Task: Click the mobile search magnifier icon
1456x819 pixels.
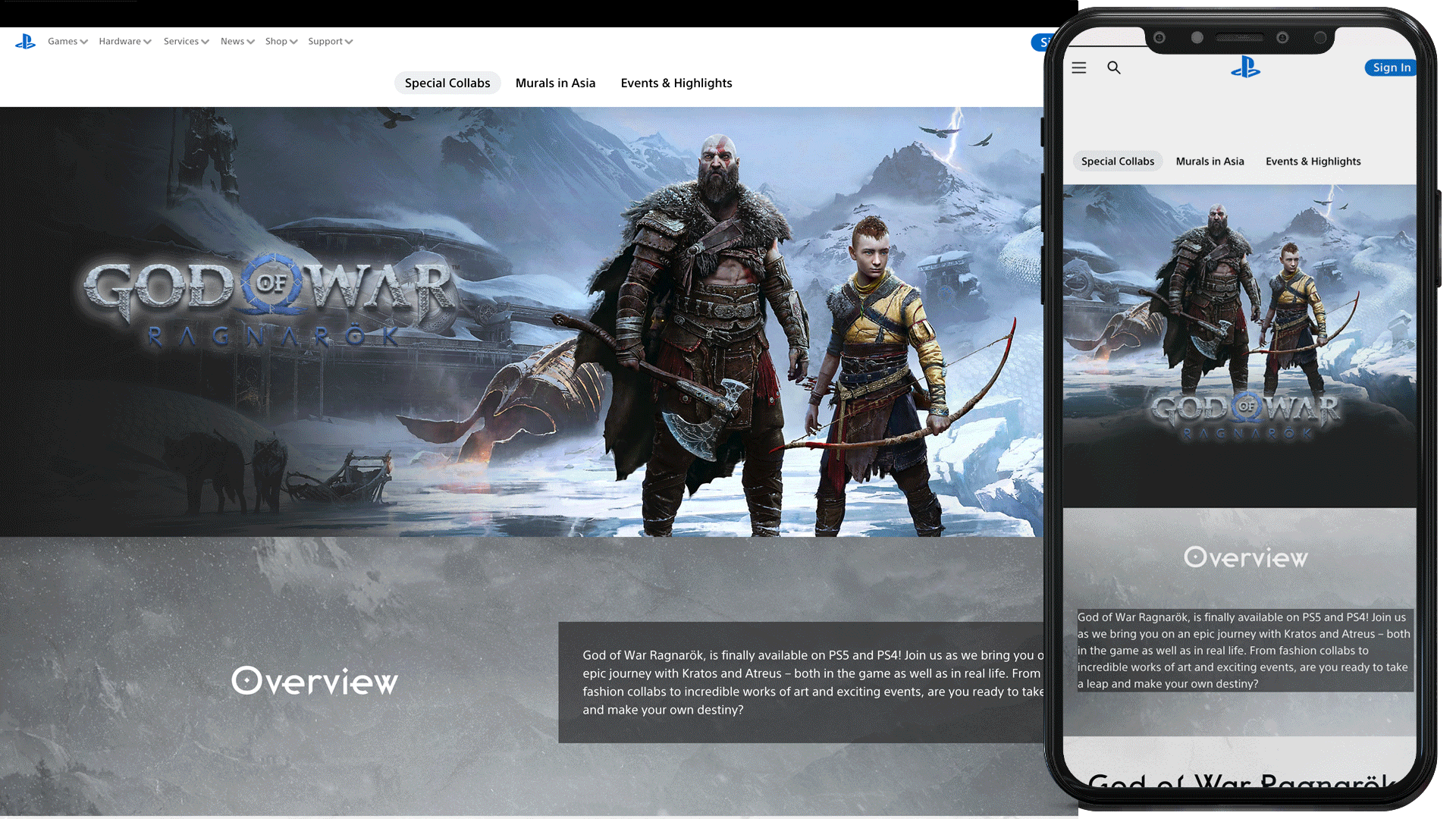Action: pyautogui.click(x=1113, y=67)
